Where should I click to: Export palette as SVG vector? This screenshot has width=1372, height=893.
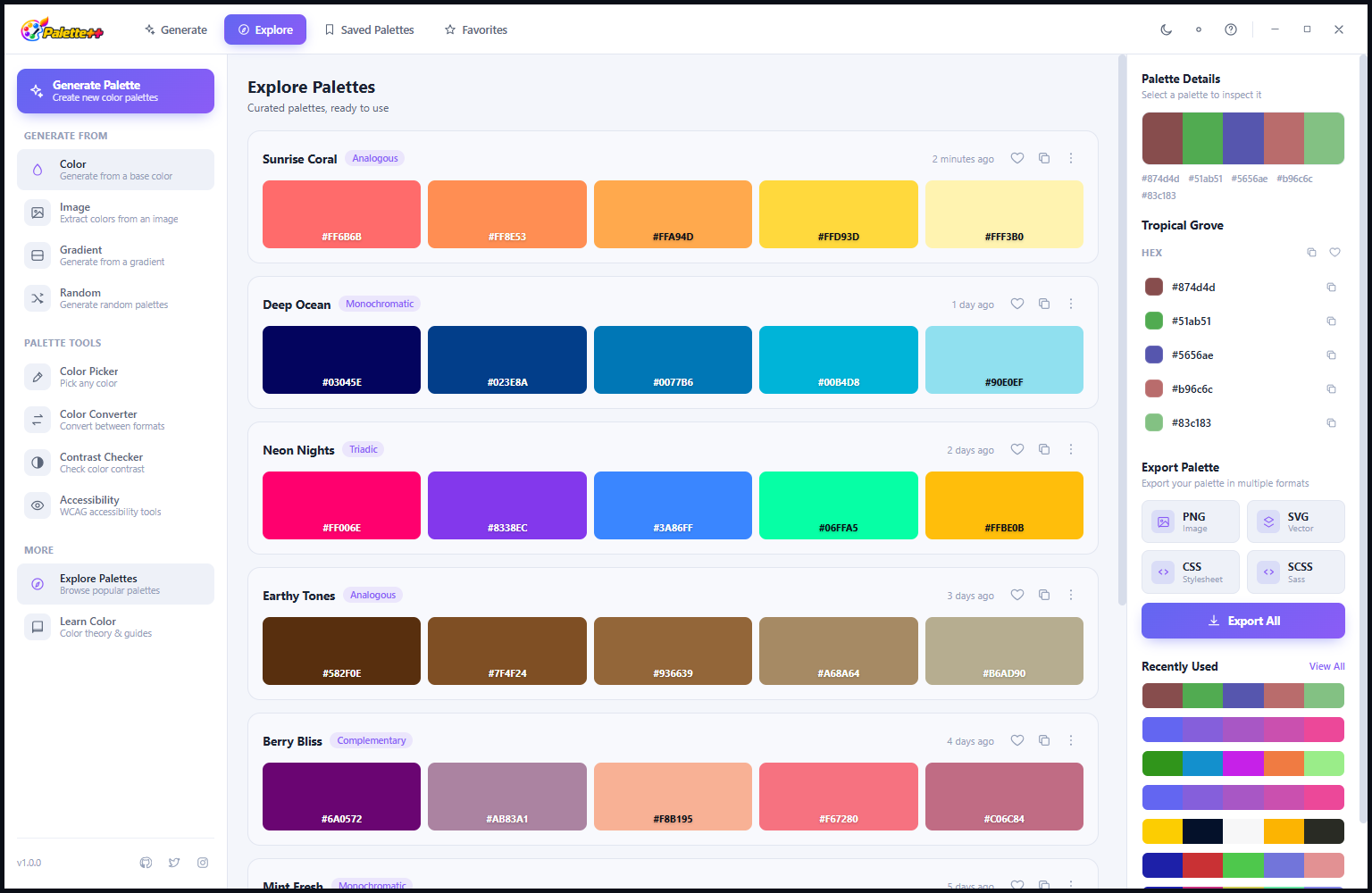(x=1296, y=522)
